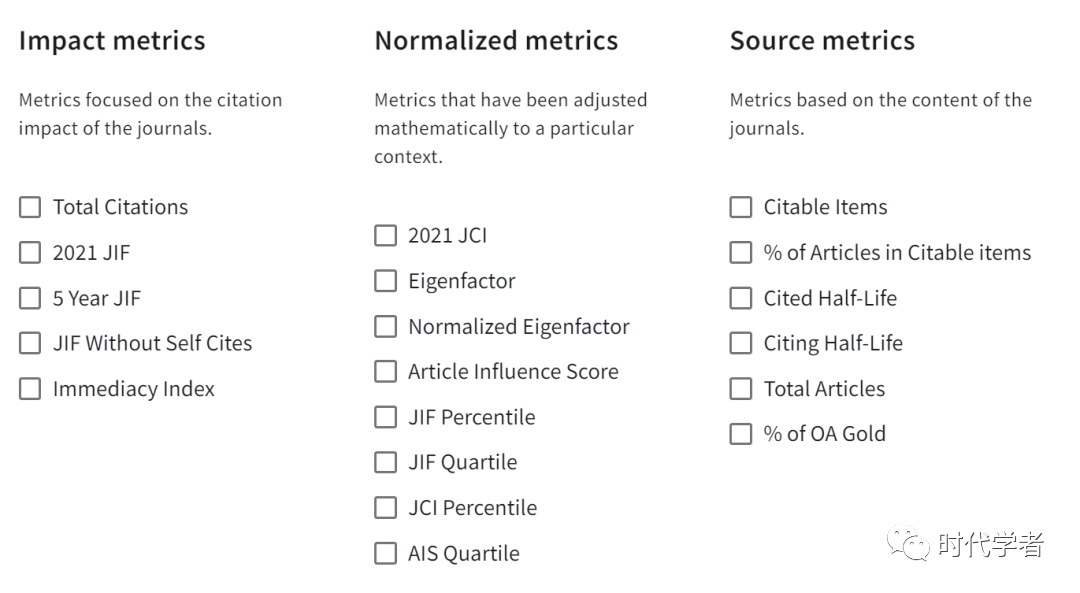The image size is (1080, 593).
Task: Check the Total Citations checkbox
Action: [x=30, y=207]
